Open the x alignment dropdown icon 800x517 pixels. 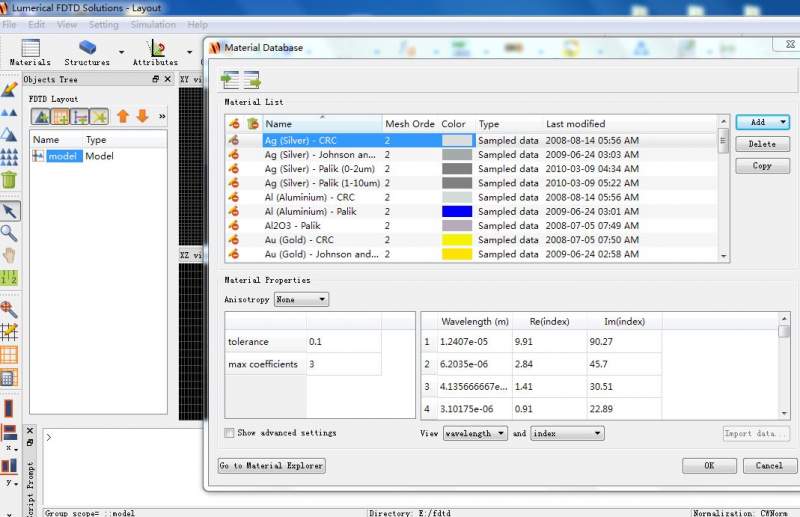(10, 437)
